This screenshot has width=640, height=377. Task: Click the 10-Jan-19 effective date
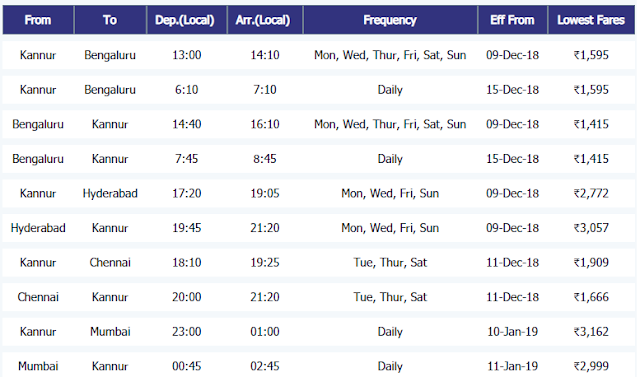(512, 331)
